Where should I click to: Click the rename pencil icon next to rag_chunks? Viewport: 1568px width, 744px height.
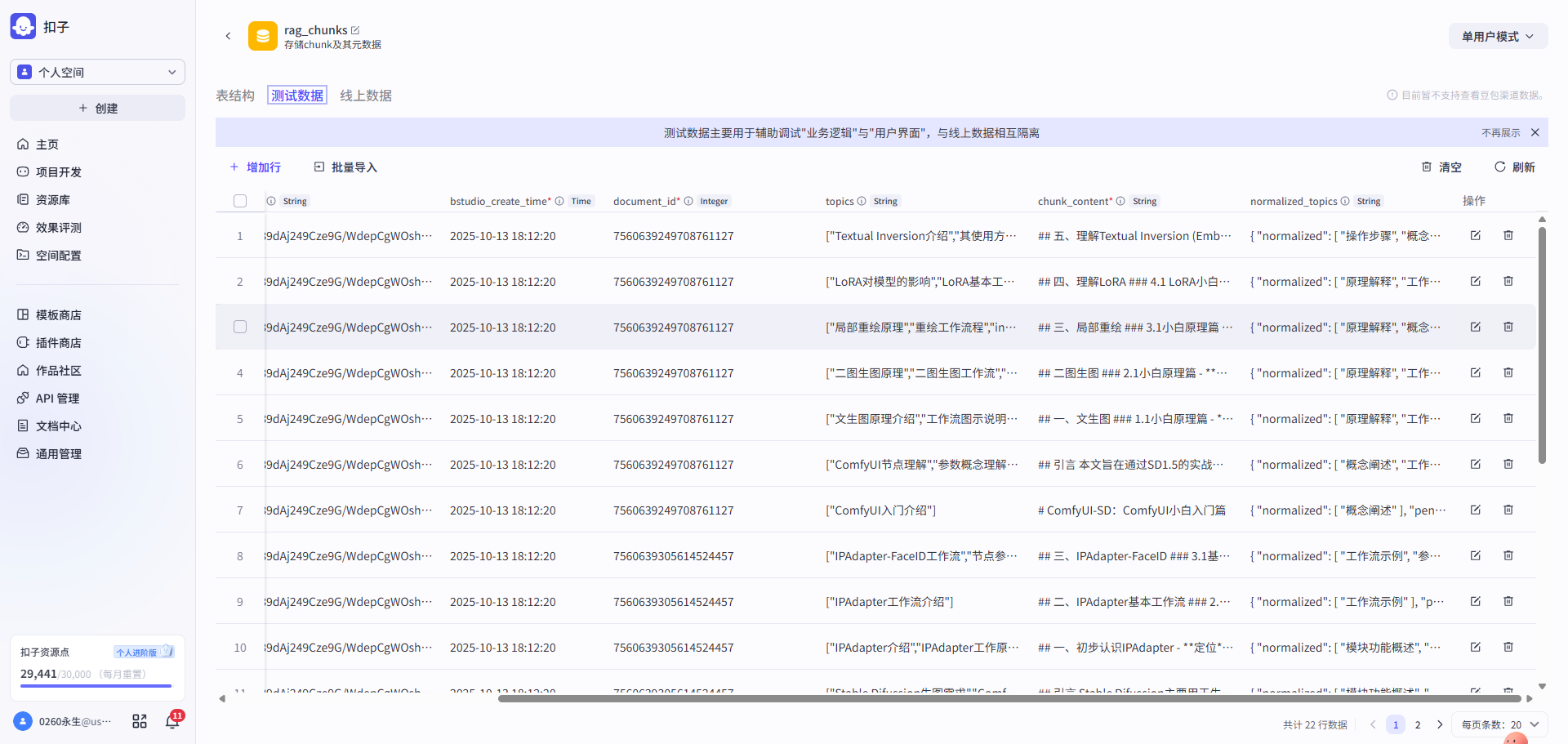355,30
